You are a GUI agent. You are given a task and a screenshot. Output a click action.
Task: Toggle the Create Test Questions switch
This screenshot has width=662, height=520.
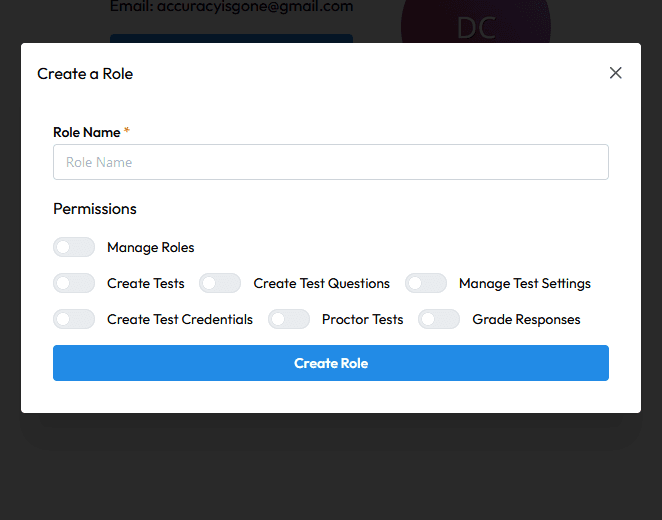pyautogui.click(x=220, y=283)
